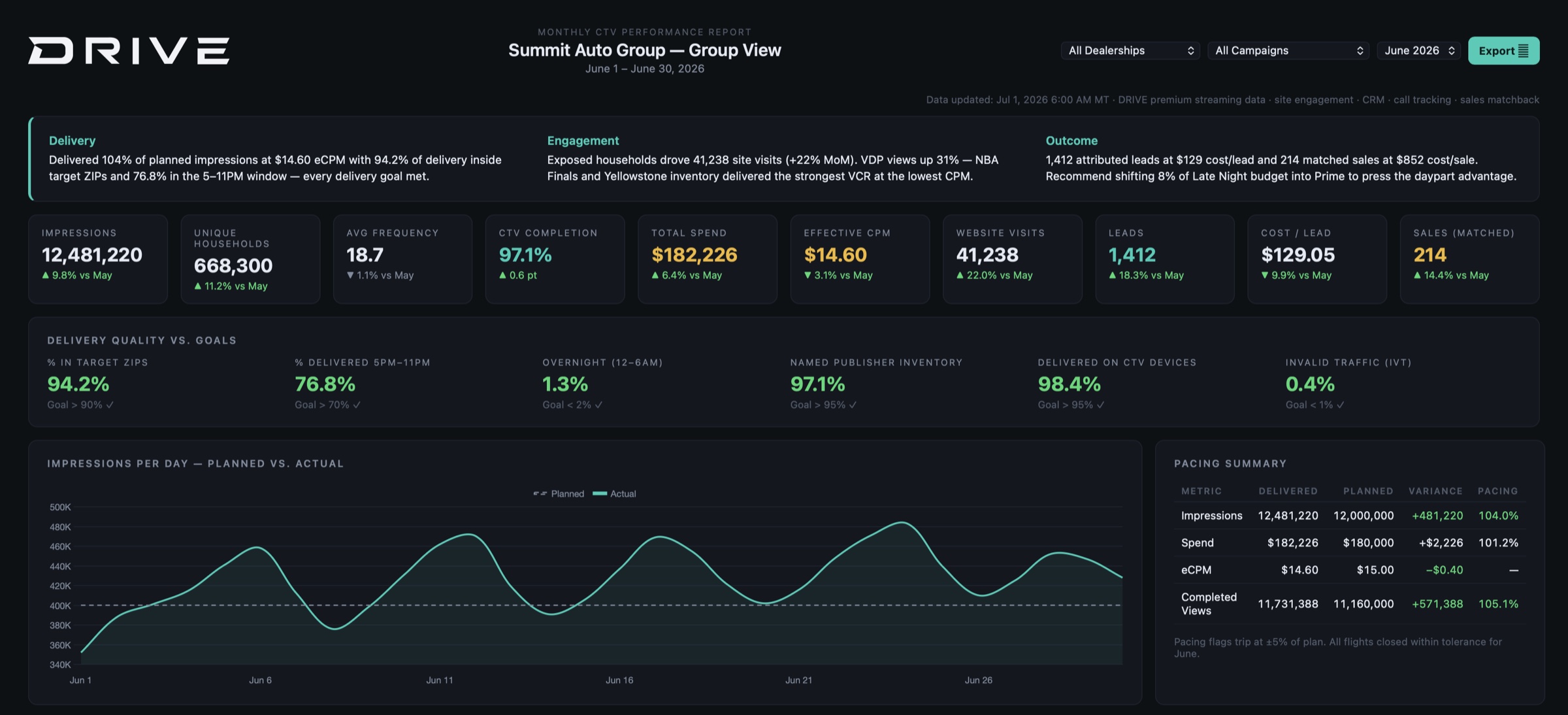1568x715 pixels.
Task: Click the Website Visits value 41,238
Action: coord(987,254)
